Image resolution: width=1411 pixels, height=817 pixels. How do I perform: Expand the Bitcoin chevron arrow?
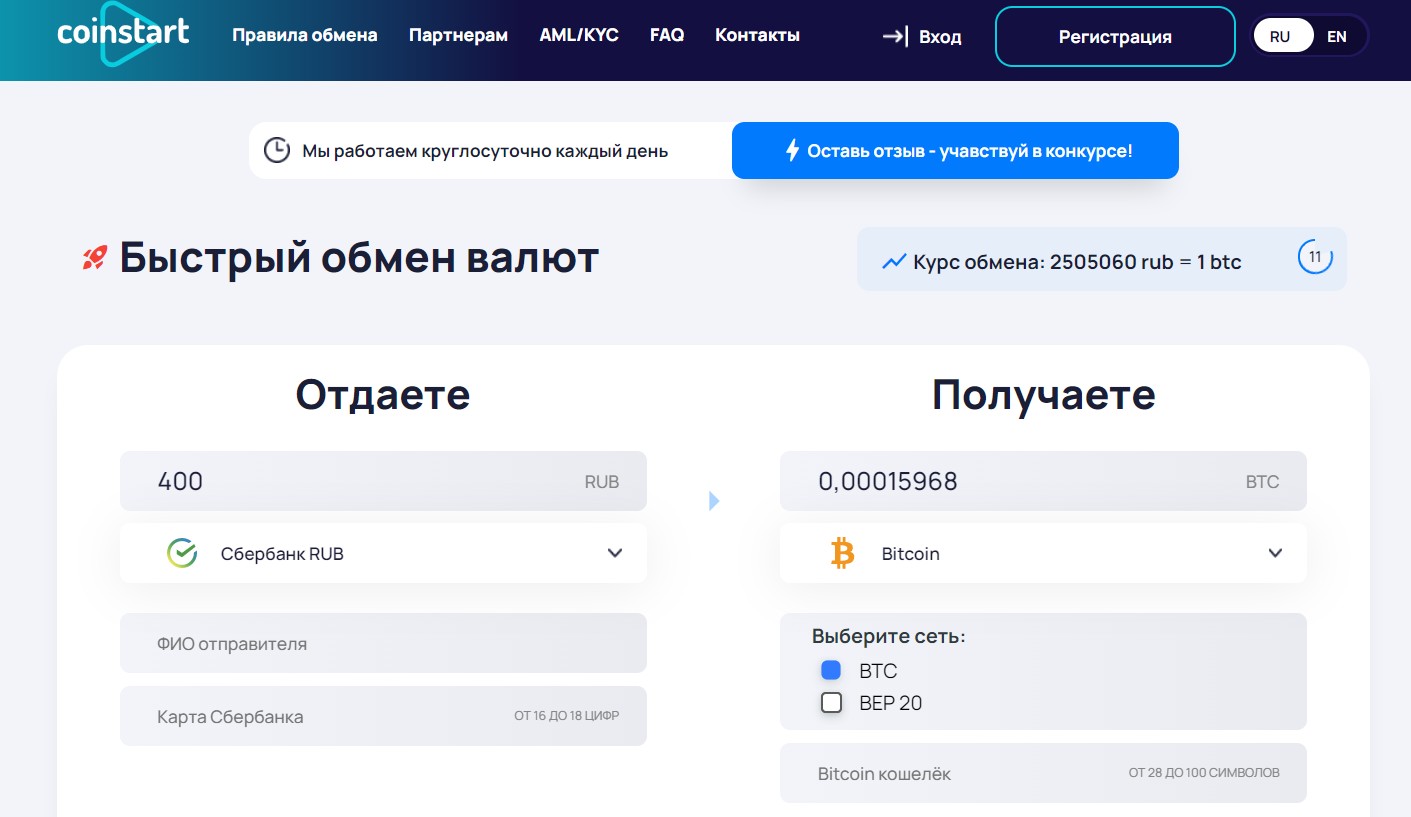1275,553
